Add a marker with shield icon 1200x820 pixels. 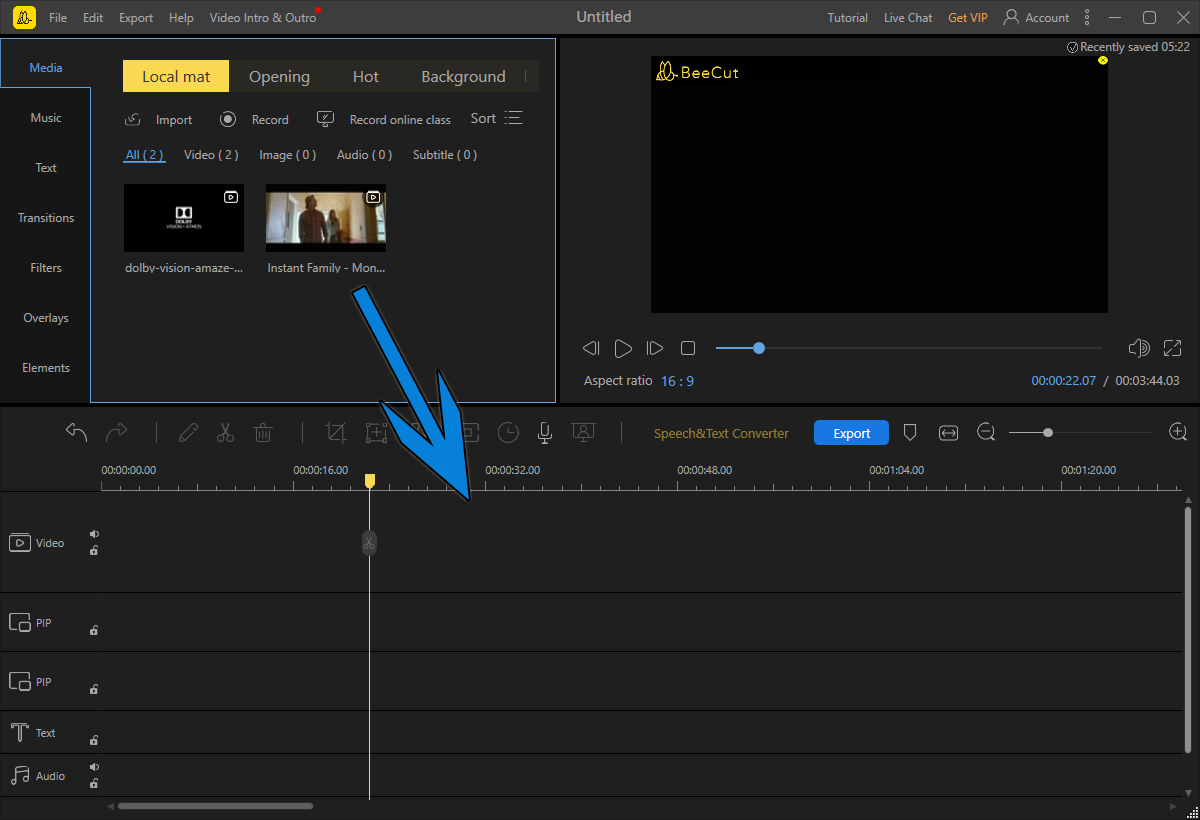click(910, 432)
